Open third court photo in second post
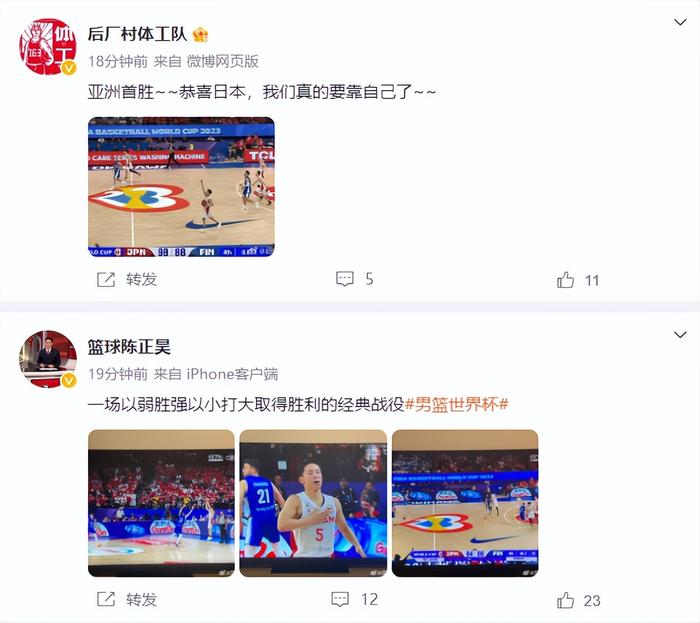 (x=465, y=503)
